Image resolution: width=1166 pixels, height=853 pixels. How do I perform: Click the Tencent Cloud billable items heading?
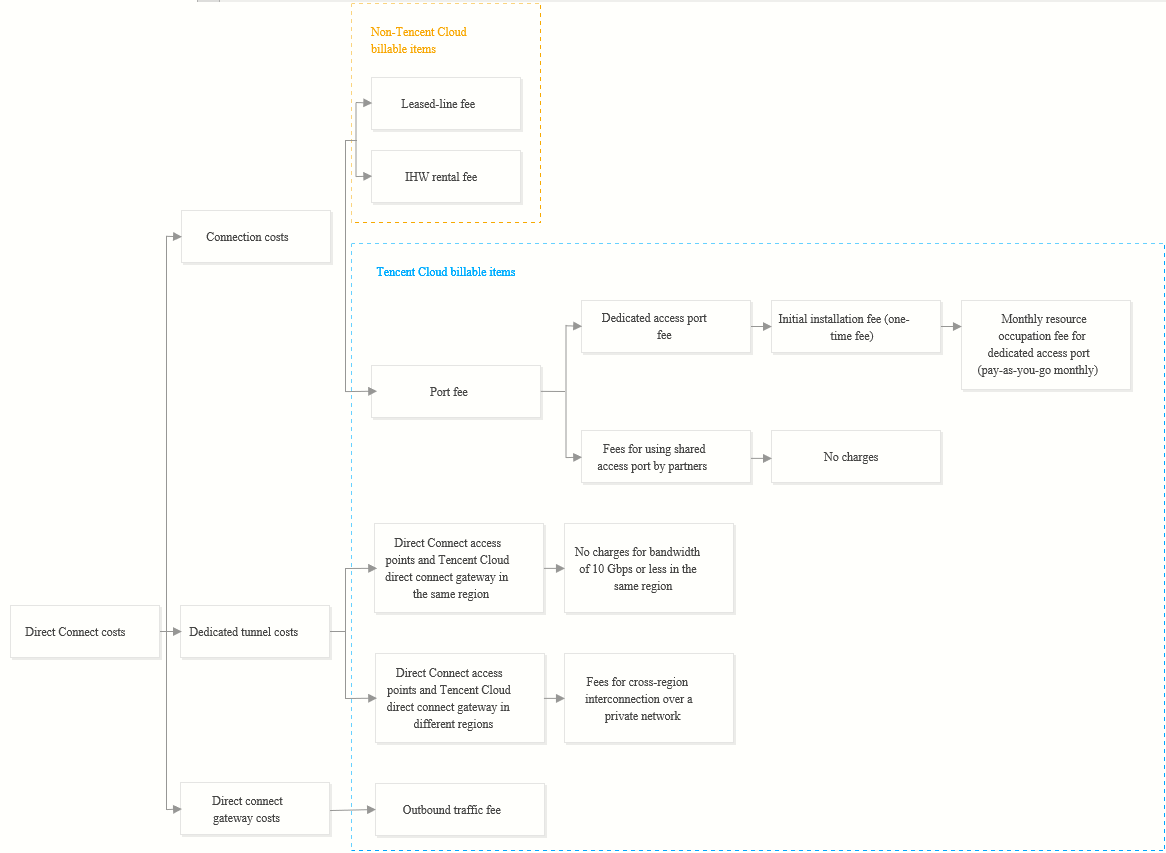(x=445, y=272)
